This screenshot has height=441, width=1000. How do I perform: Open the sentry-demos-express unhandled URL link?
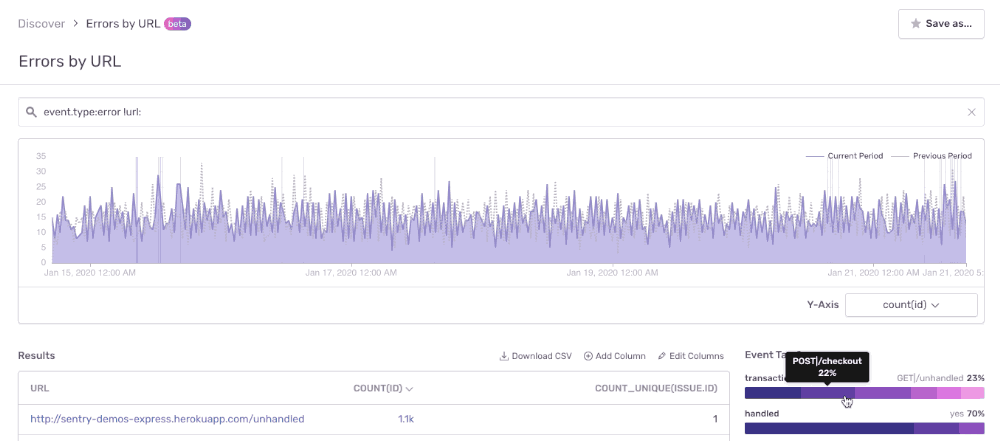pyautogui.click(x=167, y=419)
